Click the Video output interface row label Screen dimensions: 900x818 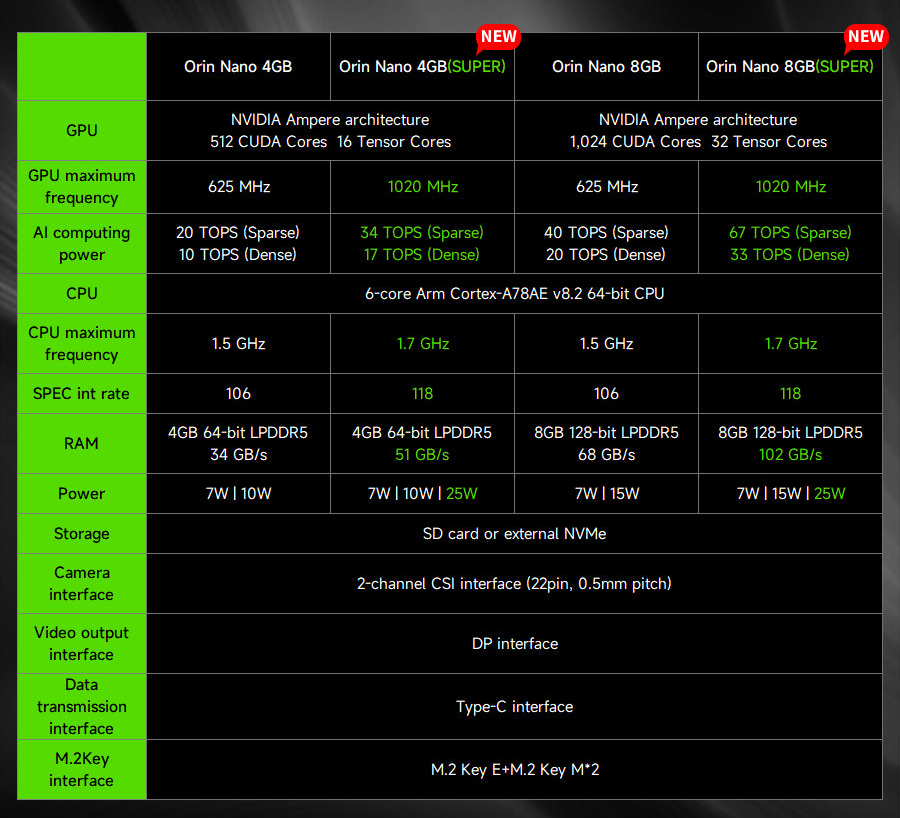click(x=82, y=643)
